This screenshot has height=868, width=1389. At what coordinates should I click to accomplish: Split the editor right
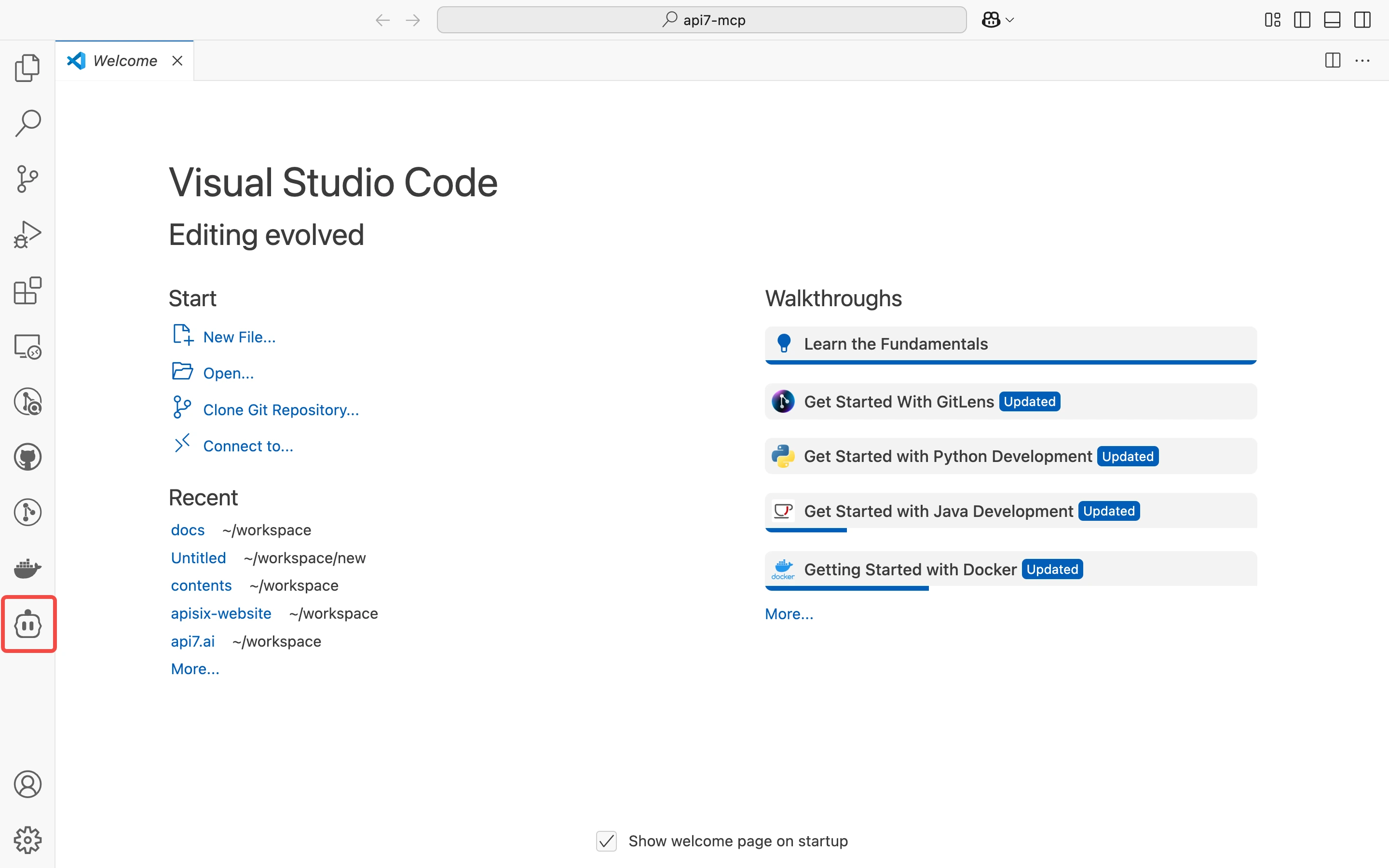tap(1333, 60)
